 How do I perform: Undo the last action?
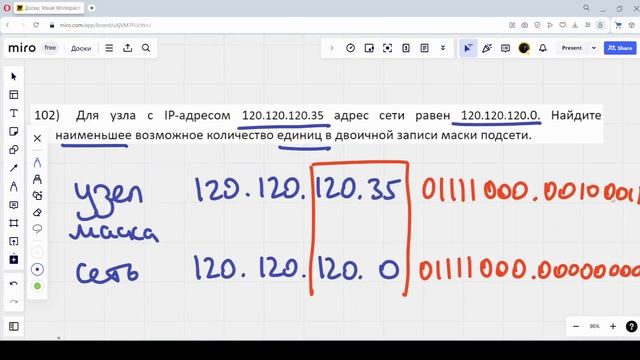[13, 283]
